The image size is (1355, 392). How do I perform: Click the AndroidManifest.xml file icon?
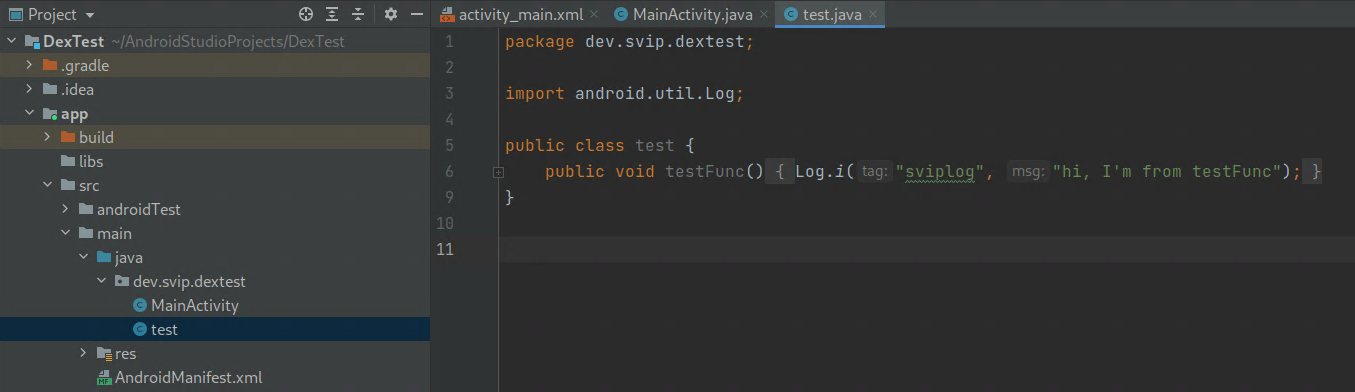pyautogui.click(x=104, y=378)
